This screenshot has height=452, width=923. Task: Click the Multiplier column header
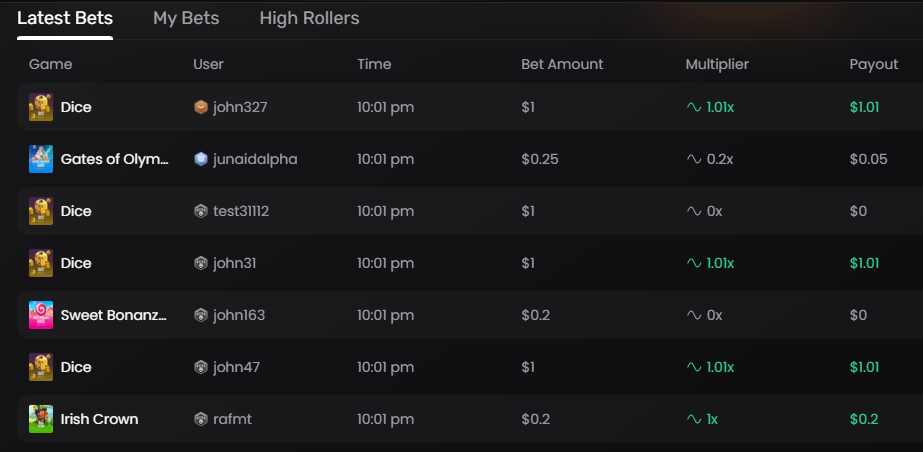717,64
